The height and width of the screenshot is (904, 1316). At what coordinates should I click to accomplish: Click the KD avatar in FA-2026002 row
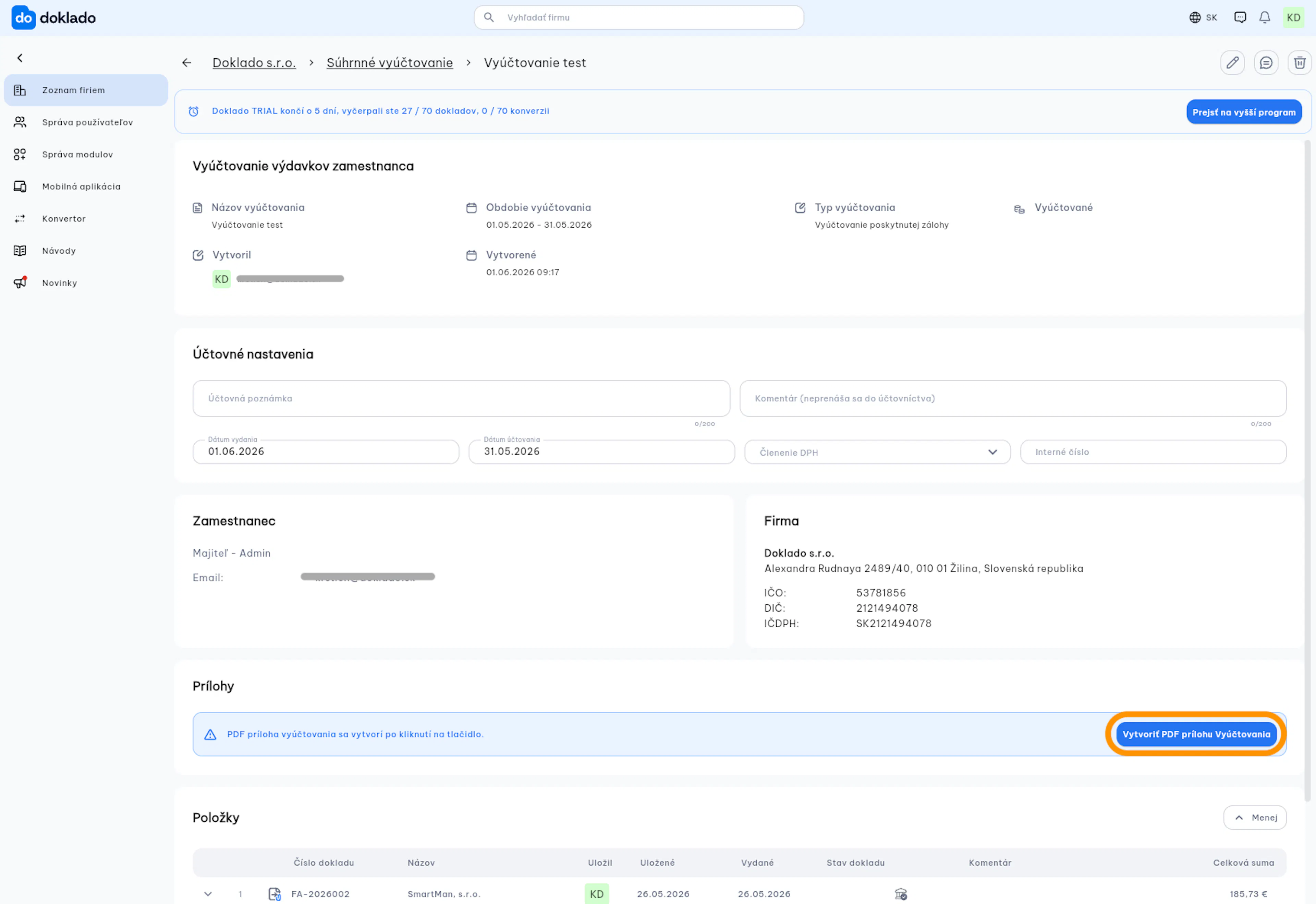coord(597,894)
